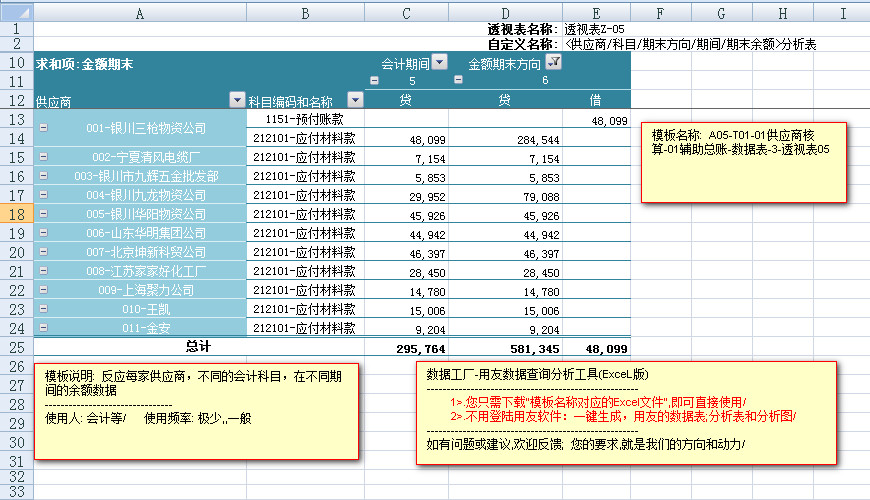This screenshot has height=500, width=870.
Task: Open the 会计期间 field dropdown
Action: coord(439,62)
